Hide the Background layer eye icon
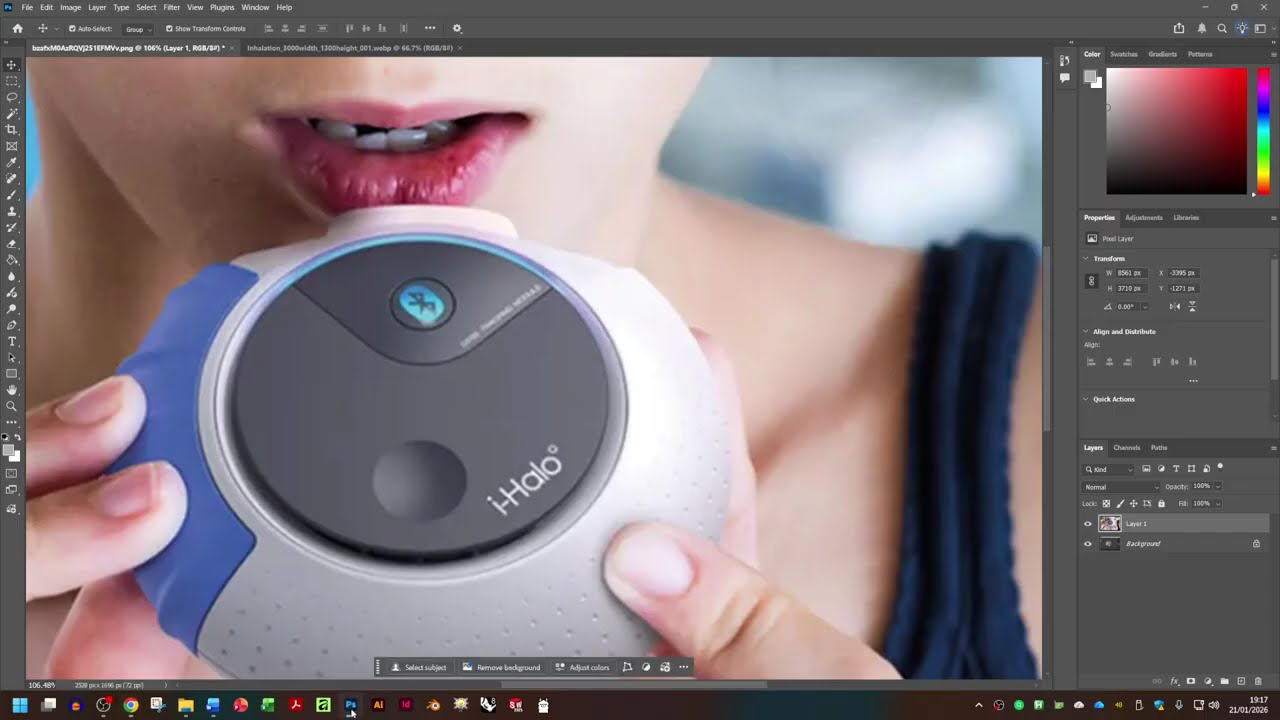Screen dimensions: 1280x720 1088,544
